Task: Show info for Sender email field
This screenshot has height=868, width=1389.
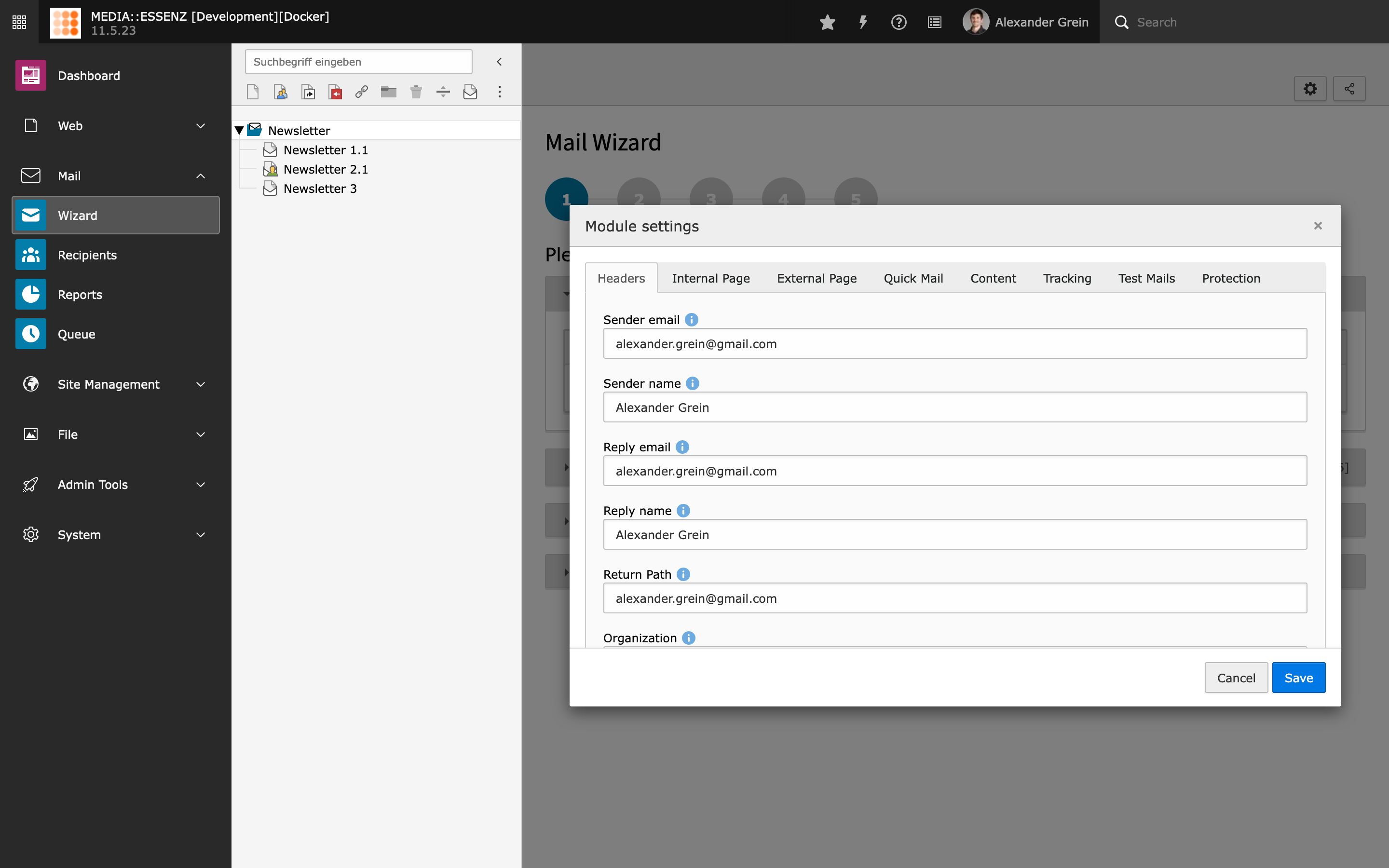Action: tap(692, 320)
